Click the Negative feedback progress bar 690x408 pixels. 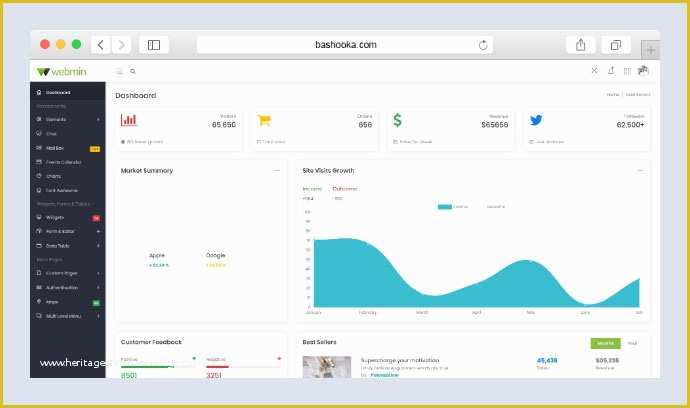coord(243,367)
